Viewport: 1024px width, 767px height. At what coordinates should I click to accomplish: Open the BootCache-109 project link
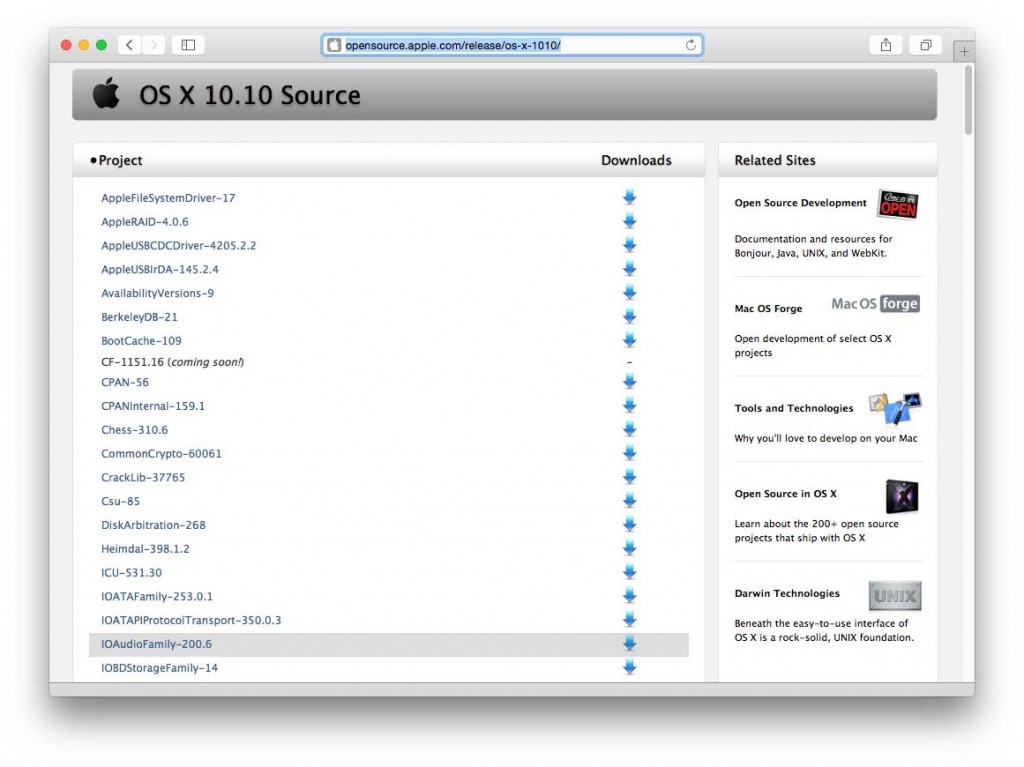[141, 340]
